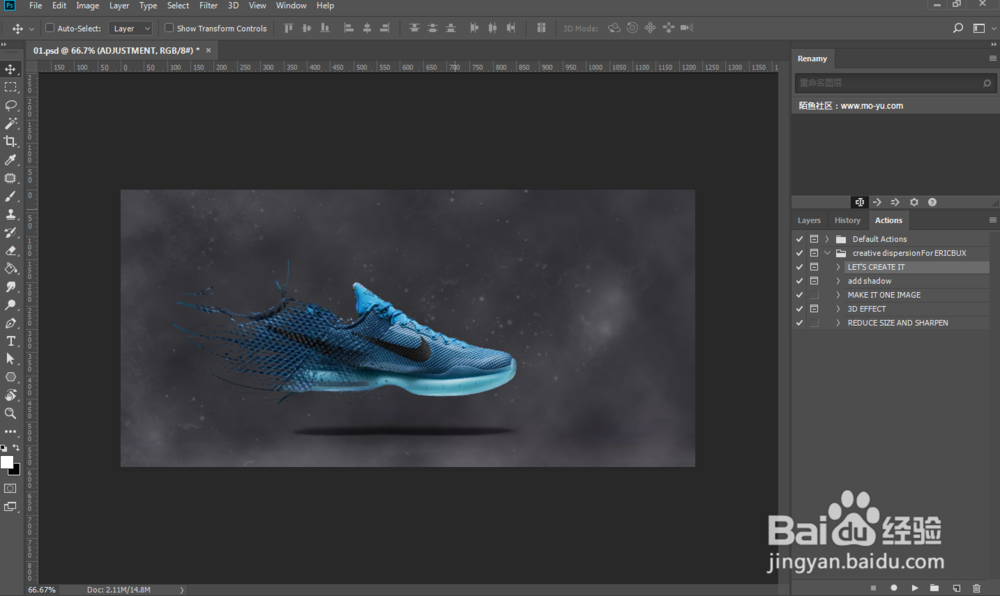The width and height of the screenshot is (1000, 596).
Task: Close the 01.psd document tab
Action: point(208,50)
